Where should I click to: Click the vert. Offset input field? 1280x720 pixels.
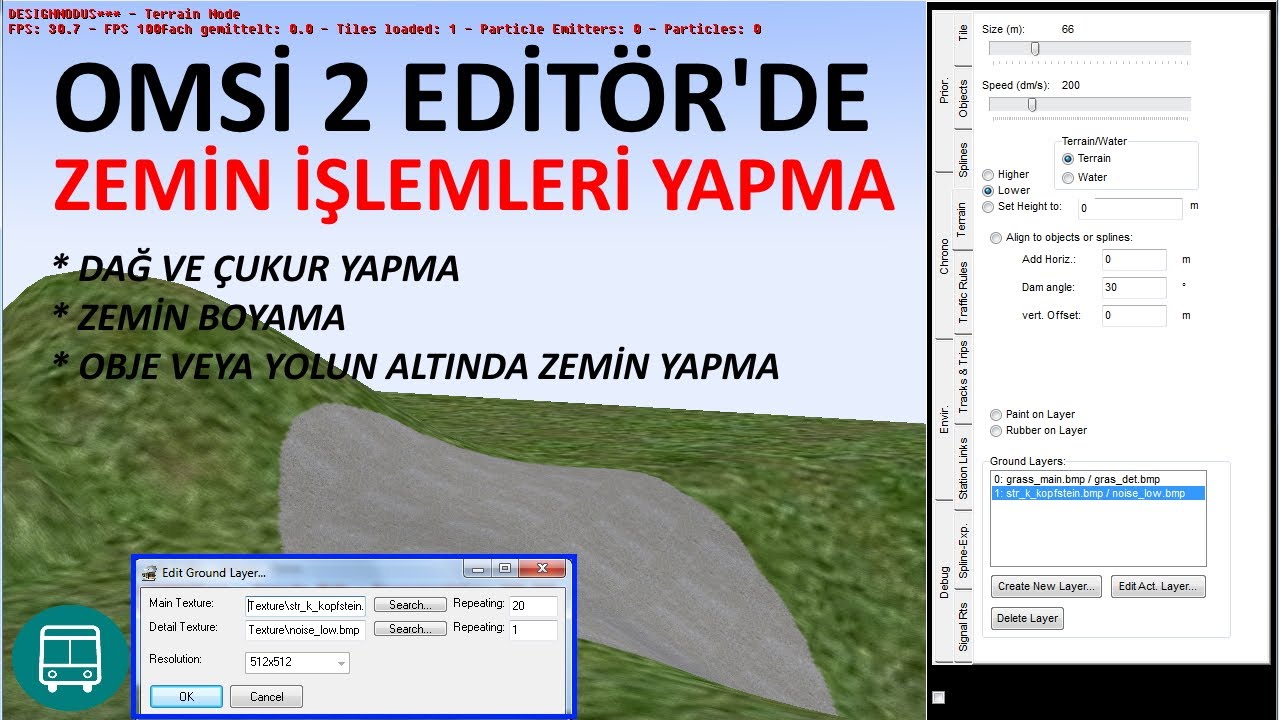pos(1134,316)
